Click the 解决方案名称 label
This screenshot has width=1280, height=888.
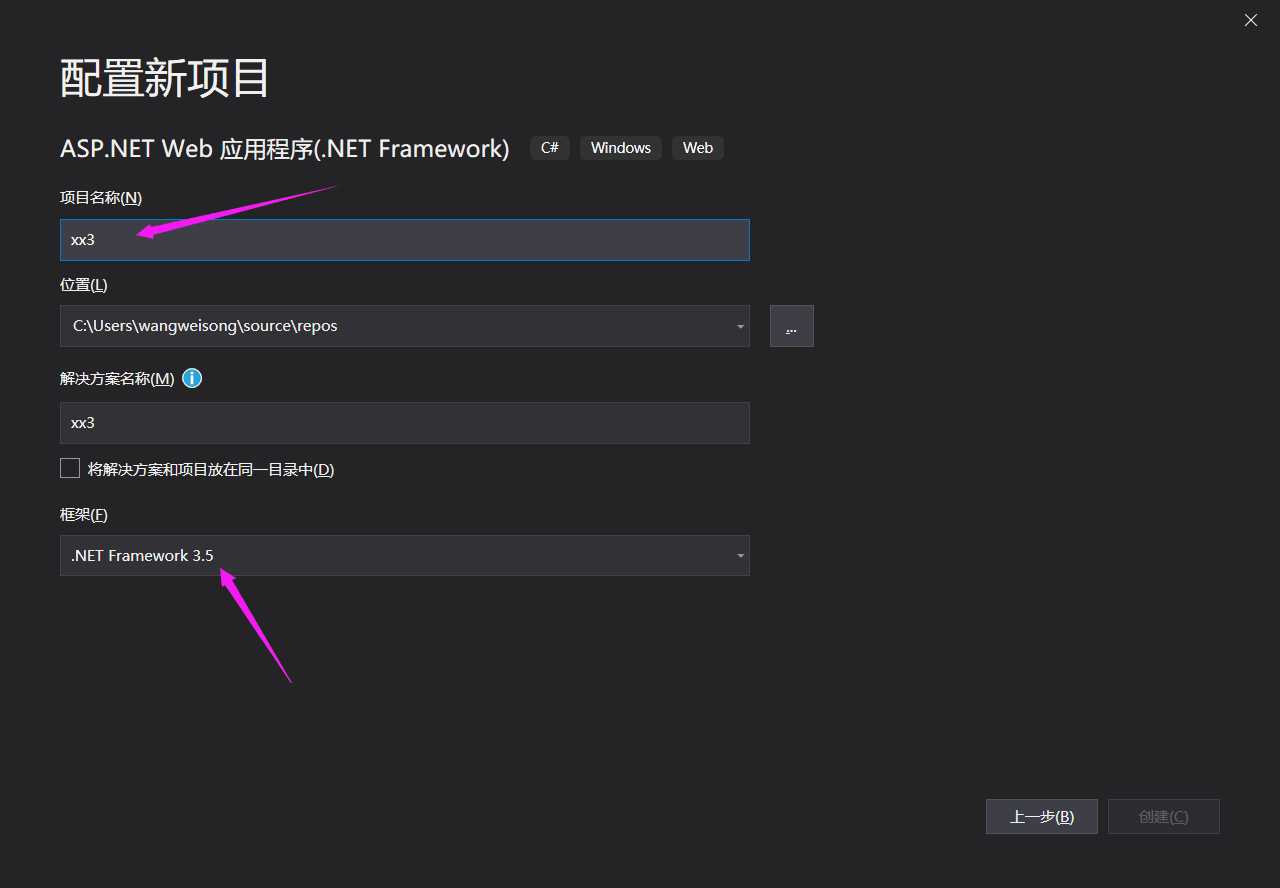click(x=117, y=379)
